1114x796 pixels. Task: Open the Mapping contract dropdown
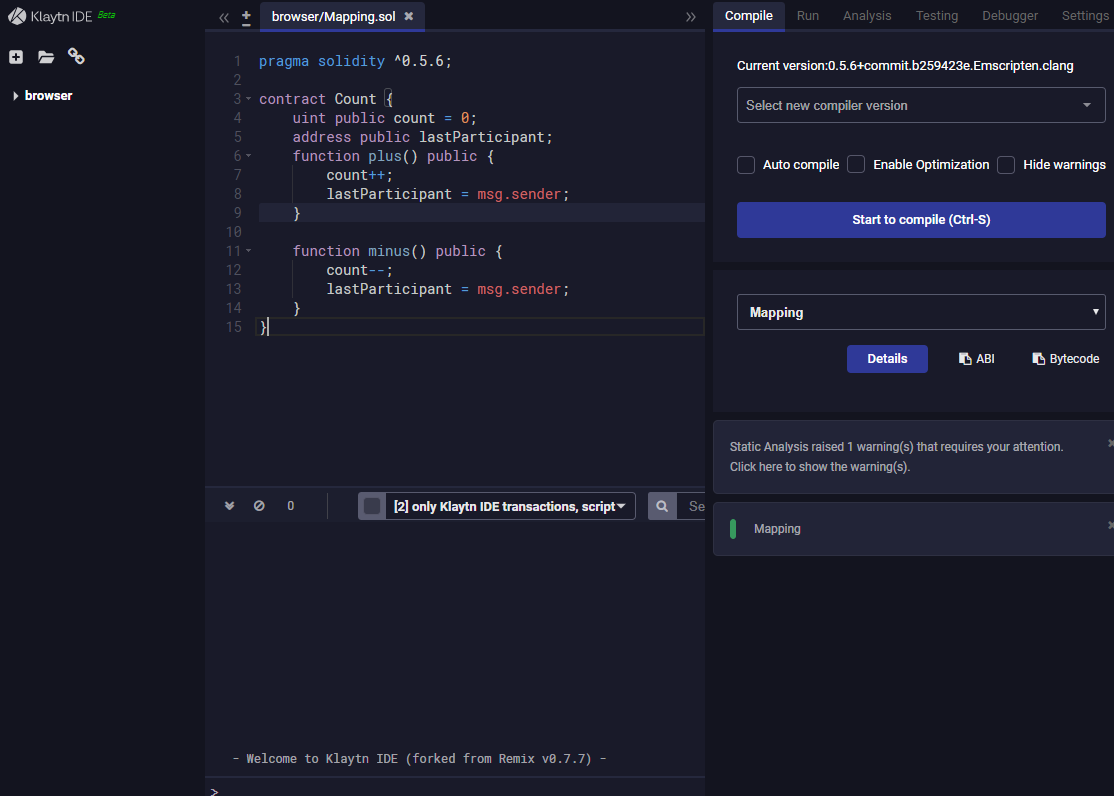coord(921,312)
